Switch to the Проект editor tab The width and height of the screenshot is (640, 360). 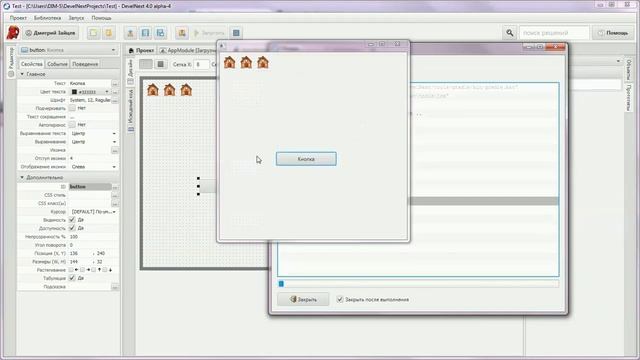(141, 50)
